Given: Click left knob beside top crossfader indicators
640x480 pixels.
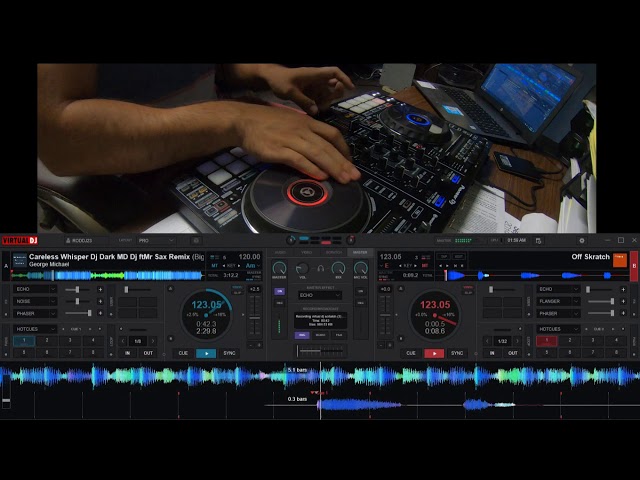Looking at the screenshot, I should pos(291,240).
